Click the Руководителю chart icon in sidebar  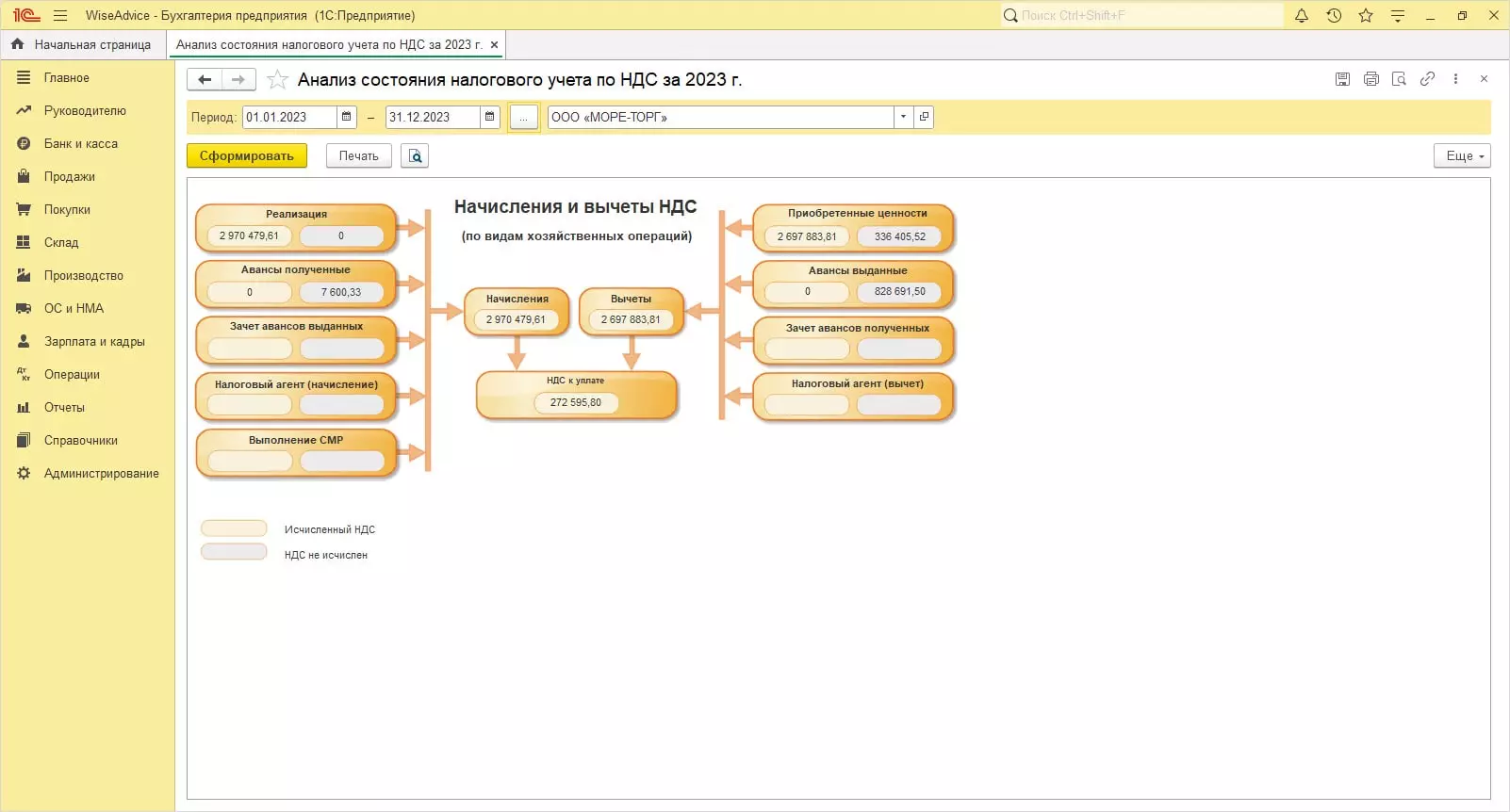tap(24, 110)
